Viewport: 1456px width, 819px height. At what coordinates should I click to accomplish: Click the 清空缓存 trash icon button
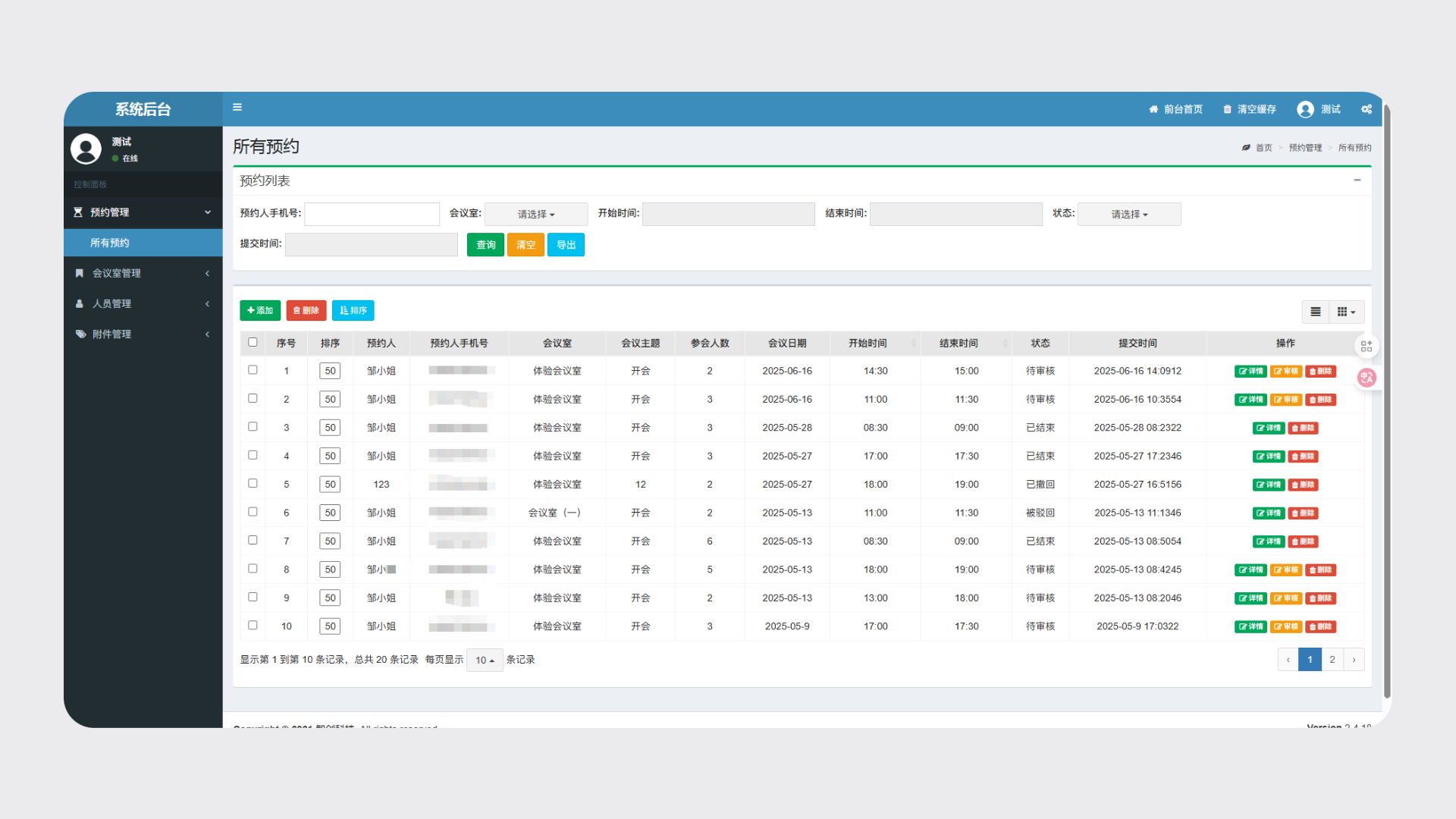pyautogui.click(x=1249, y=109)
